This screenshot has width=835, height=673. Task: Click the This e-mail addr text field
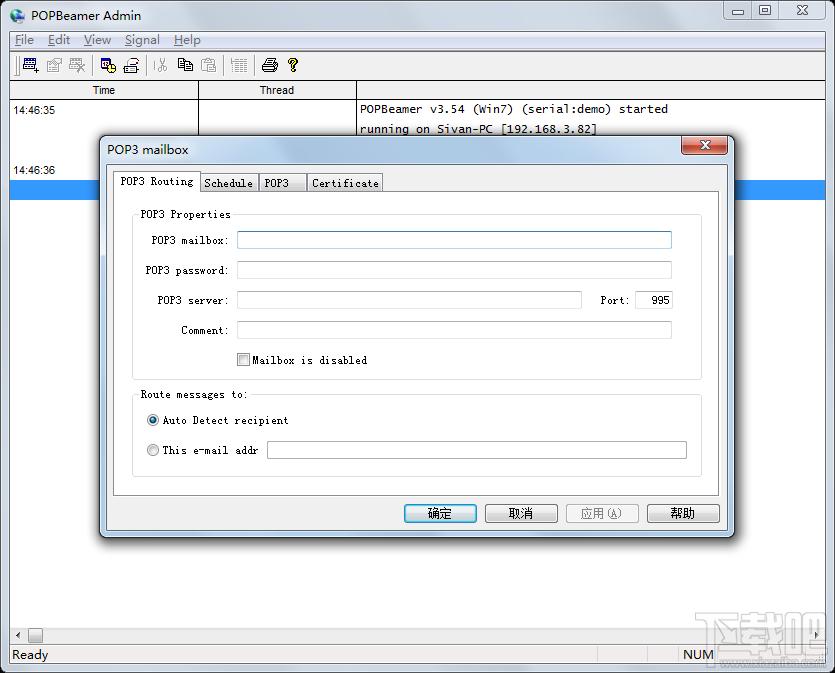coord(477,450)
